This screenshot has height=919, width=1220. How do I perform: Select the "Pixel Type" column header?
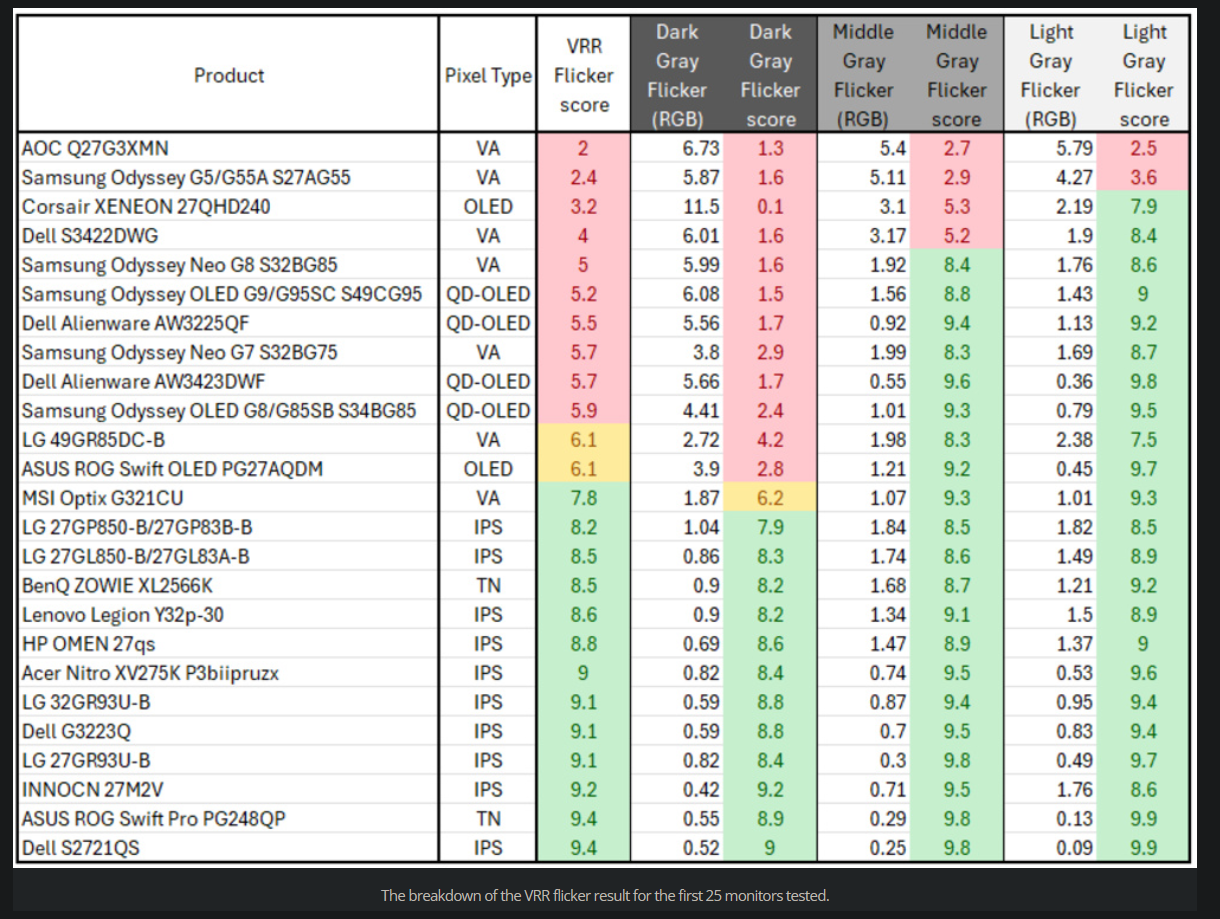488,76
